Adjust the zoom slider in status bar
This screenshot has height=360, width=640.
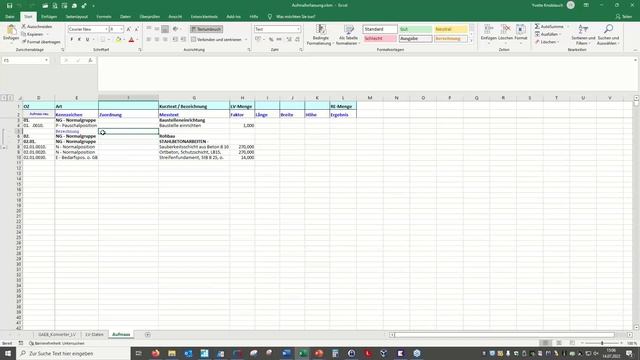(x=602, y=343)
